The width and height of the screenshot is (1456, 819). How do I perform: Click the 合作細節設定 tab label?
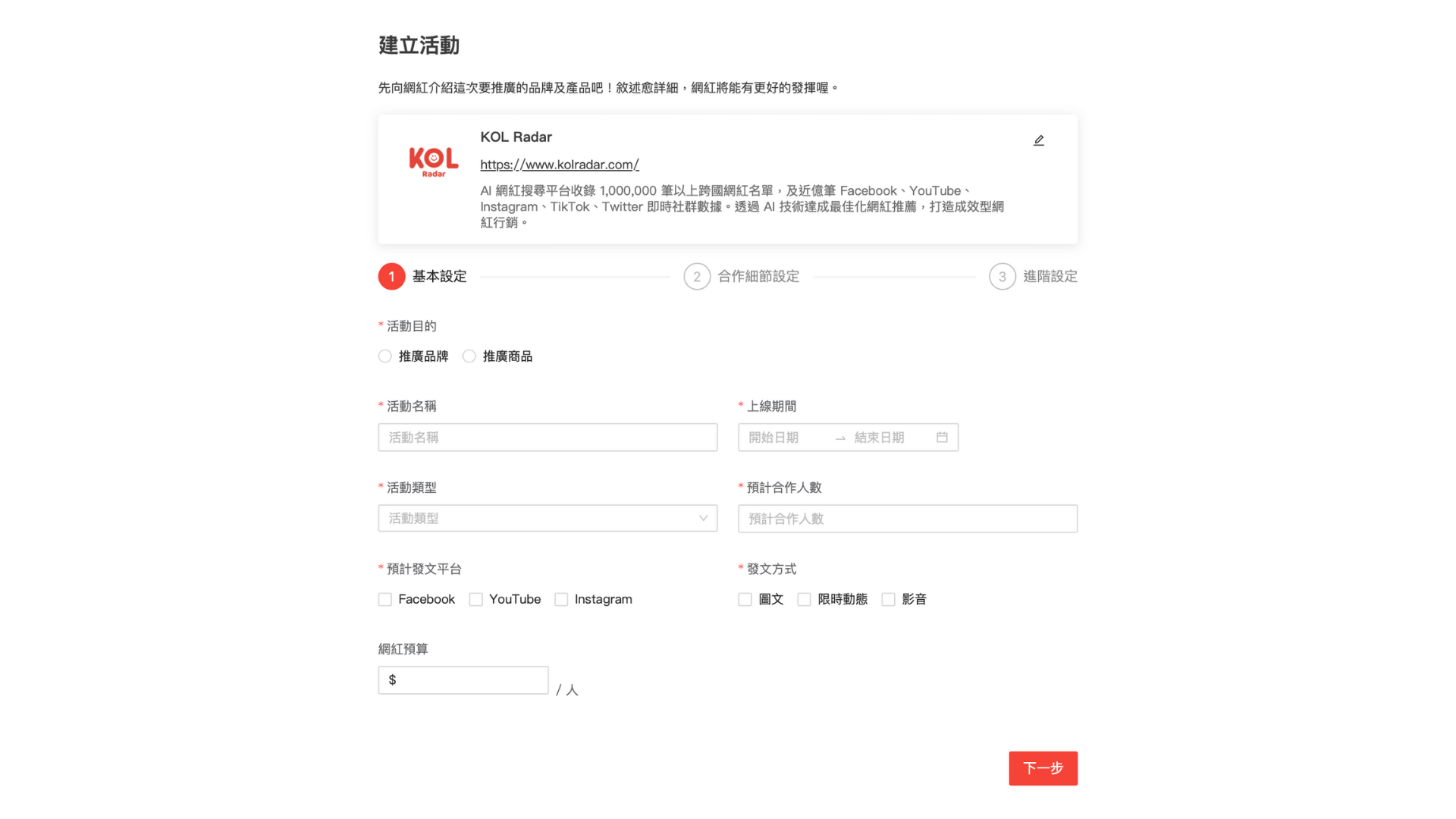pyautogui.click(x=757, y=276)
